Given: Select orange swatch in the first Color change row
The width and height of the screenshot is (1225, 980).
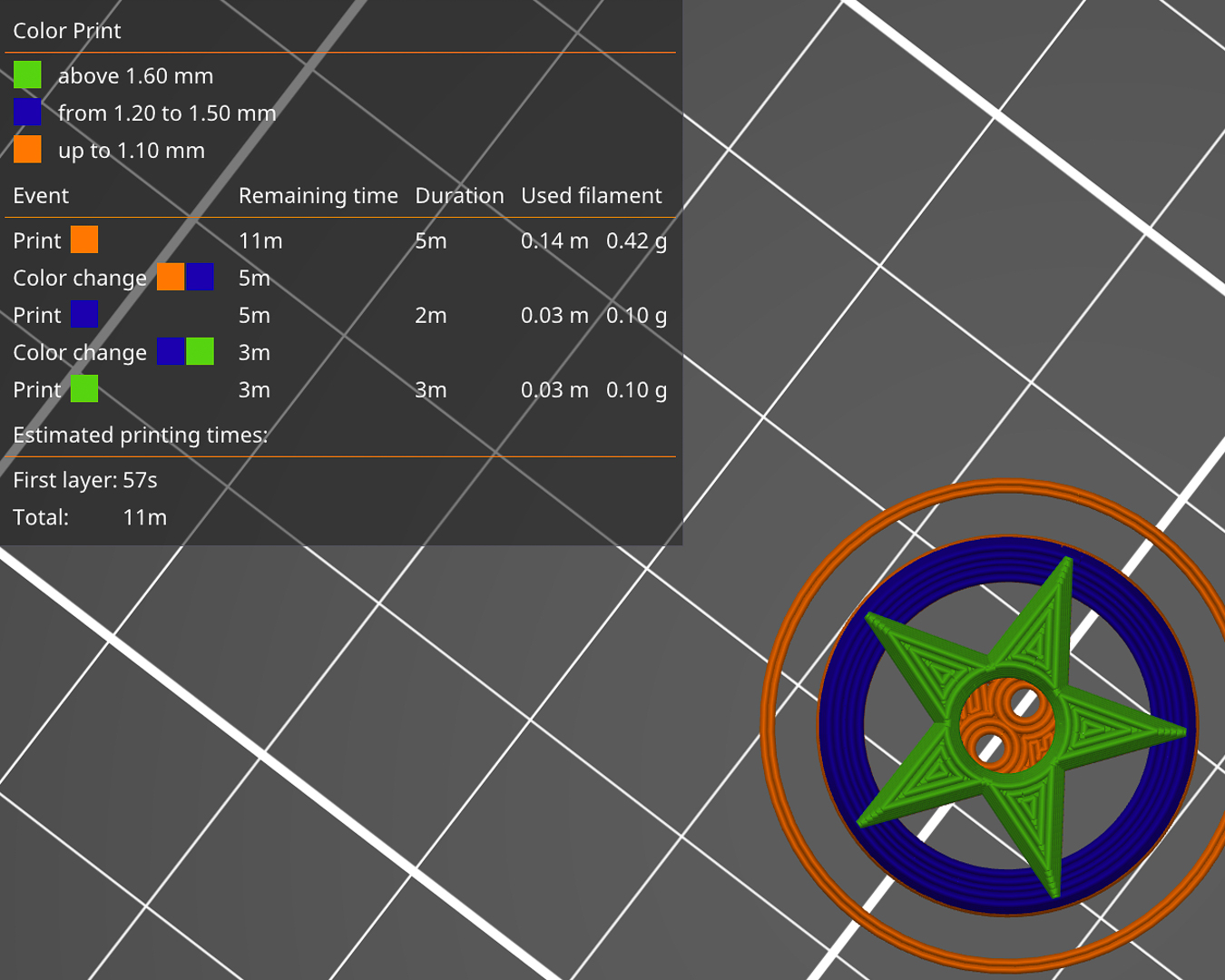Looking at the screenshot, I should [171, 277].
